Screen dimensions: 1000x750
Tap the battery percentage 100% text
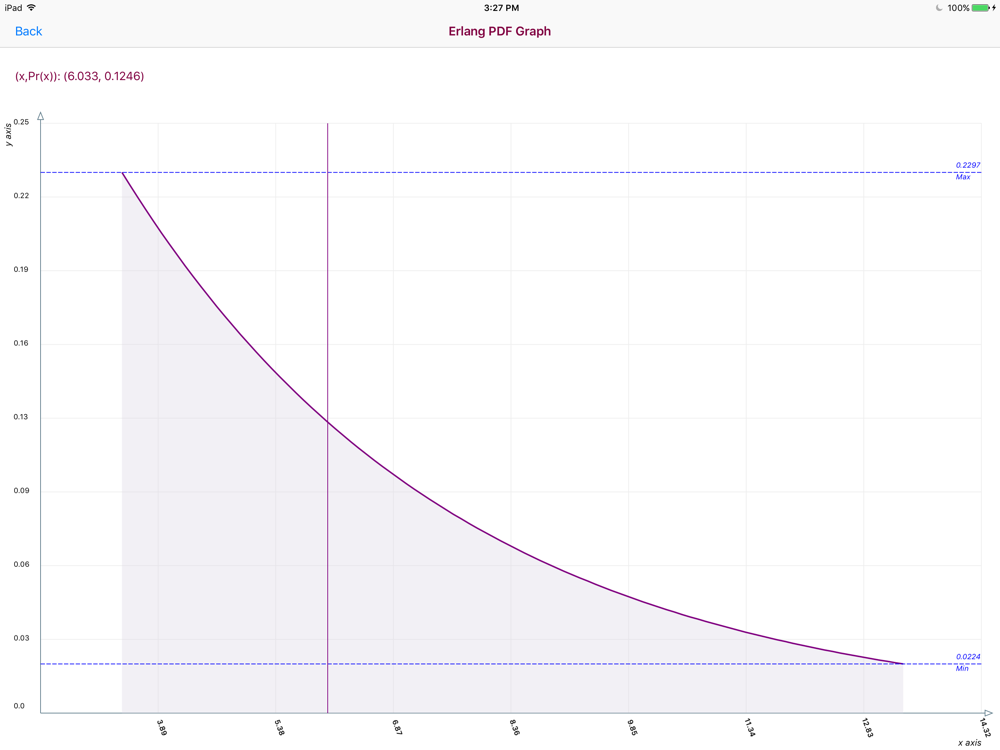click(x=959, y=8)
